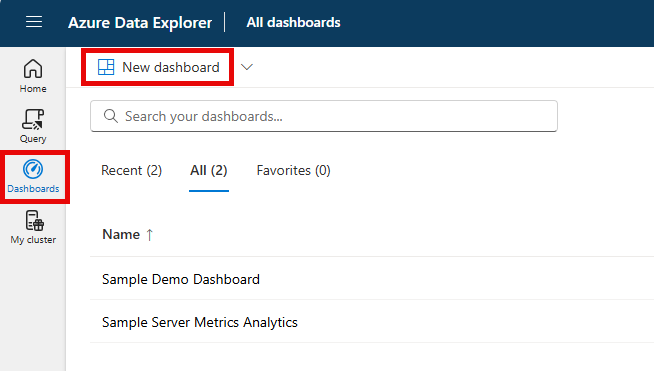Open the Query page in the sidebar
Image resolution: width=654 pixels, height=371 pixels.
(33, 126)
